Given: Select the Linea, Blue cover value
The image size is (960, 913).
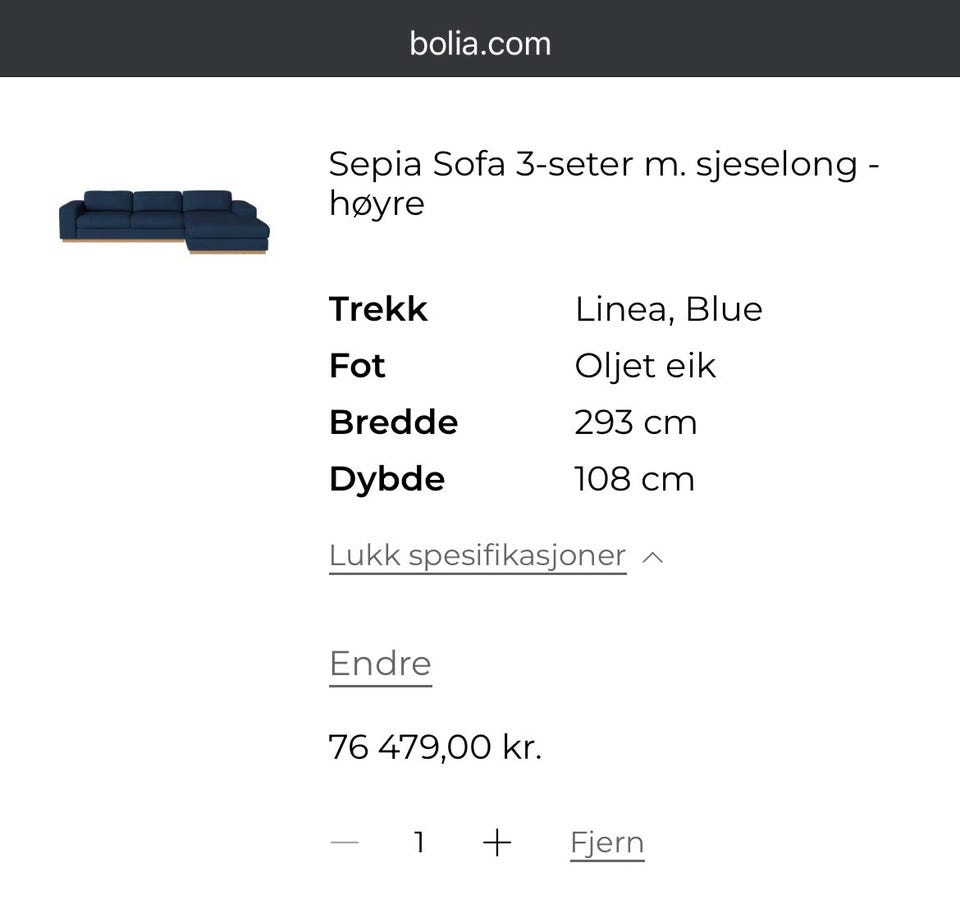Looking at the screenshot, I should tap(668, 309).
